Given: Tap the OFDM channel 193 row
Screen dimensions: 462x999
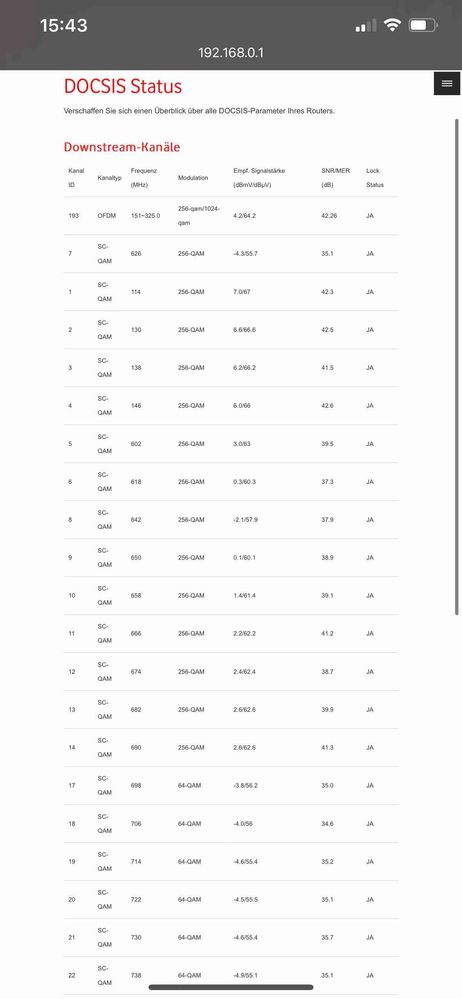Looking at the screenshot, I should point(231,216).
